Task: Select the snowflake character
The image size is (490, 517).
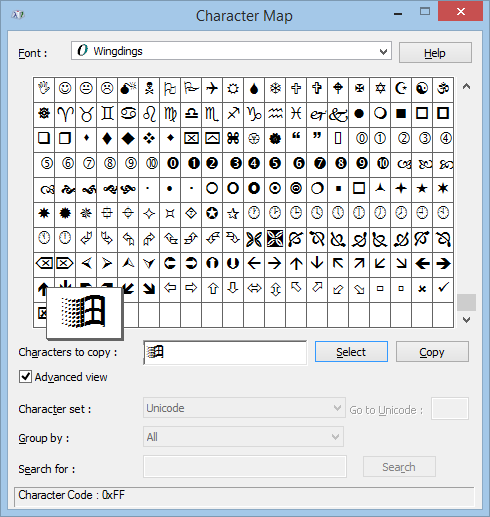Action: (x=275, y=89)
